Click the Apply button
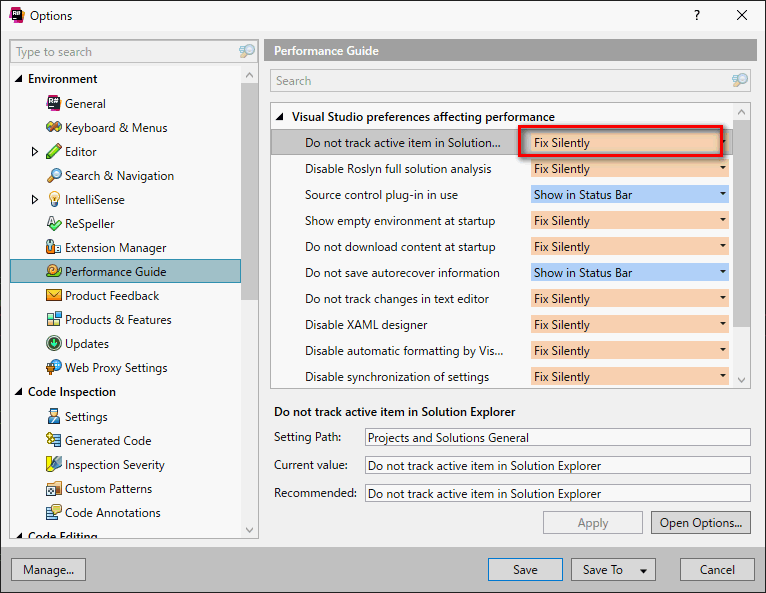Image resolution: width=766 pixels, height=593 pixels. click(593, 523)
